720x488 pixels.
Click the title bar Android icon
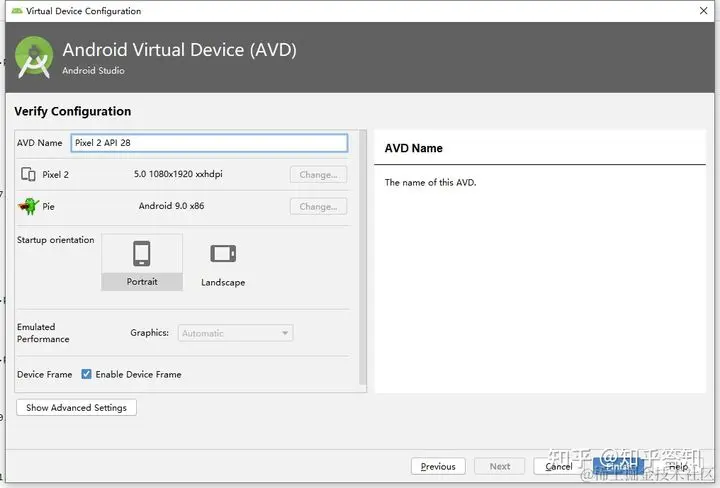pyautogui.click(x=17, y=11)
